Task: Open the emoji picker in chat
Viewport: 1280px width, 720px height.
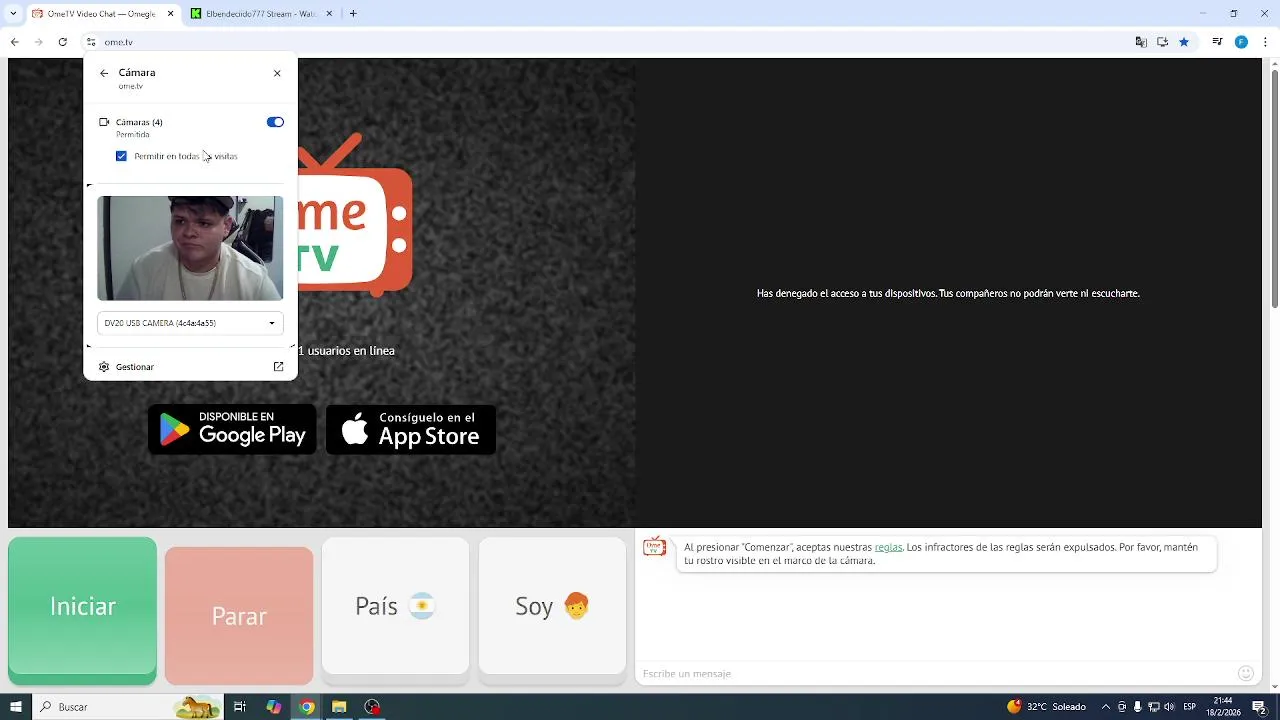Action: coord(1246,673)
